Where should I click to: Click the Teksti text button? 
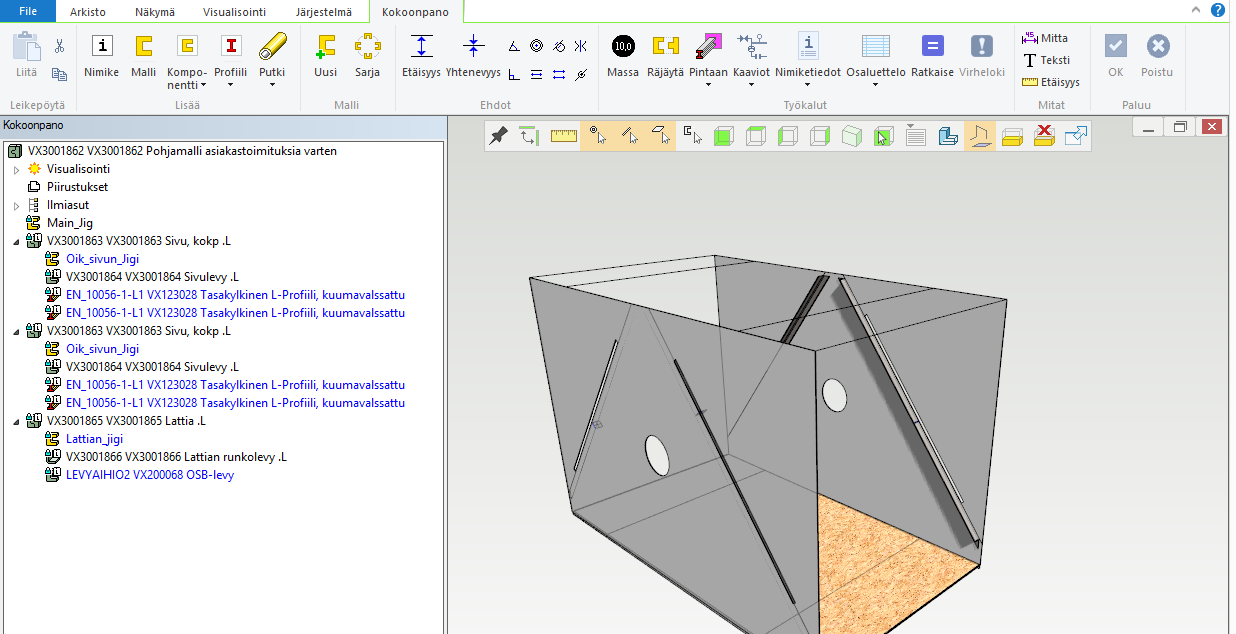pos(1045,60)
